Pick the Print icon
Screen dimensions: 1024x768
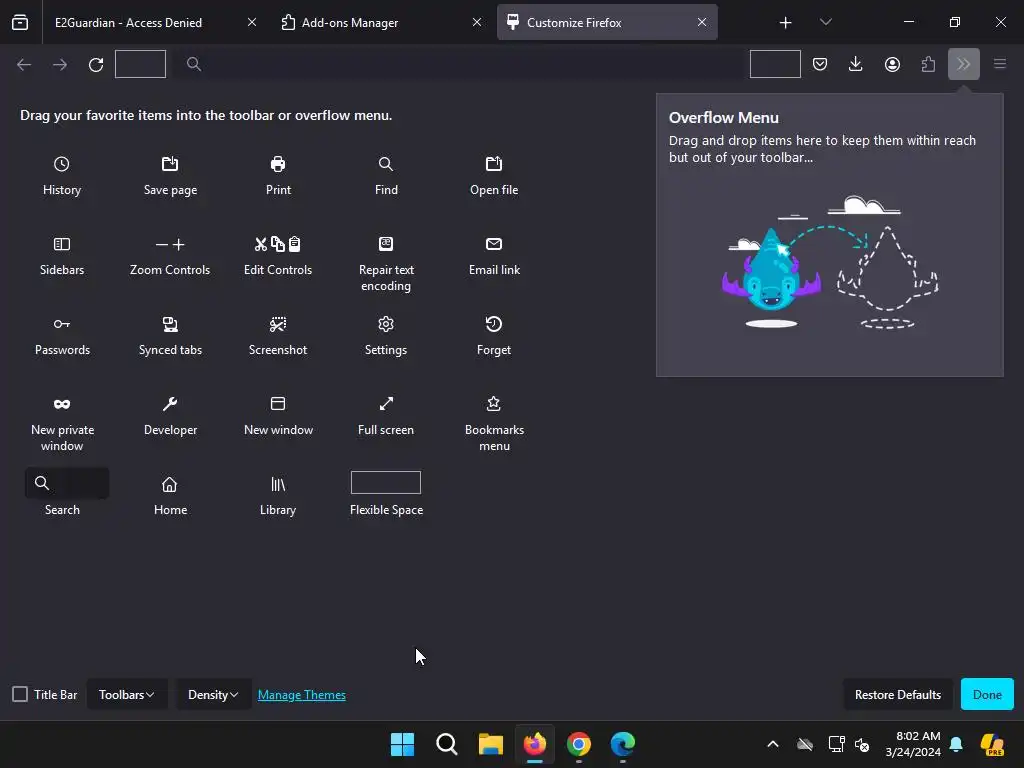coord(278,164)
